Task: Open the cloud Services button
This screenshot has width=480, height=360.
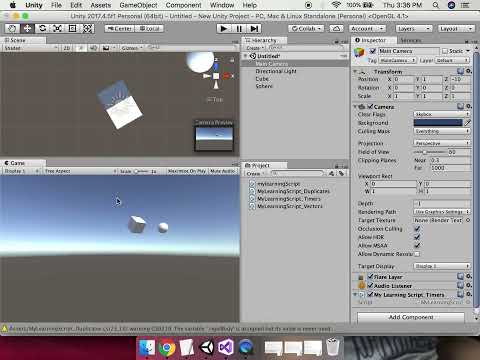Action: pyautogui.click(x=336, y=29)
